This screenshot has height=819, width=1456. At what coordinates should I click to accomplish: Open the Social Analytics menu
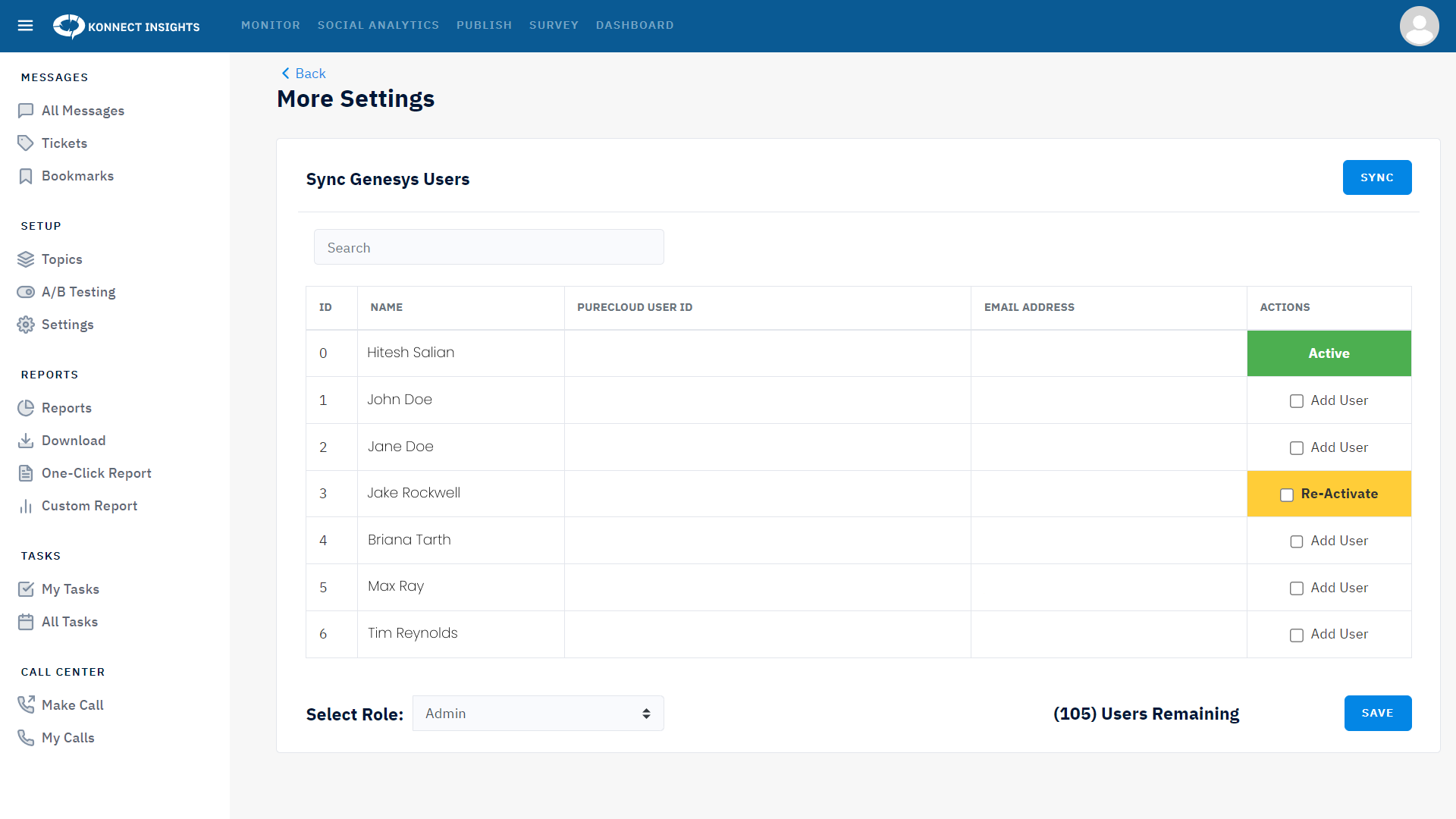click(378, 25)
